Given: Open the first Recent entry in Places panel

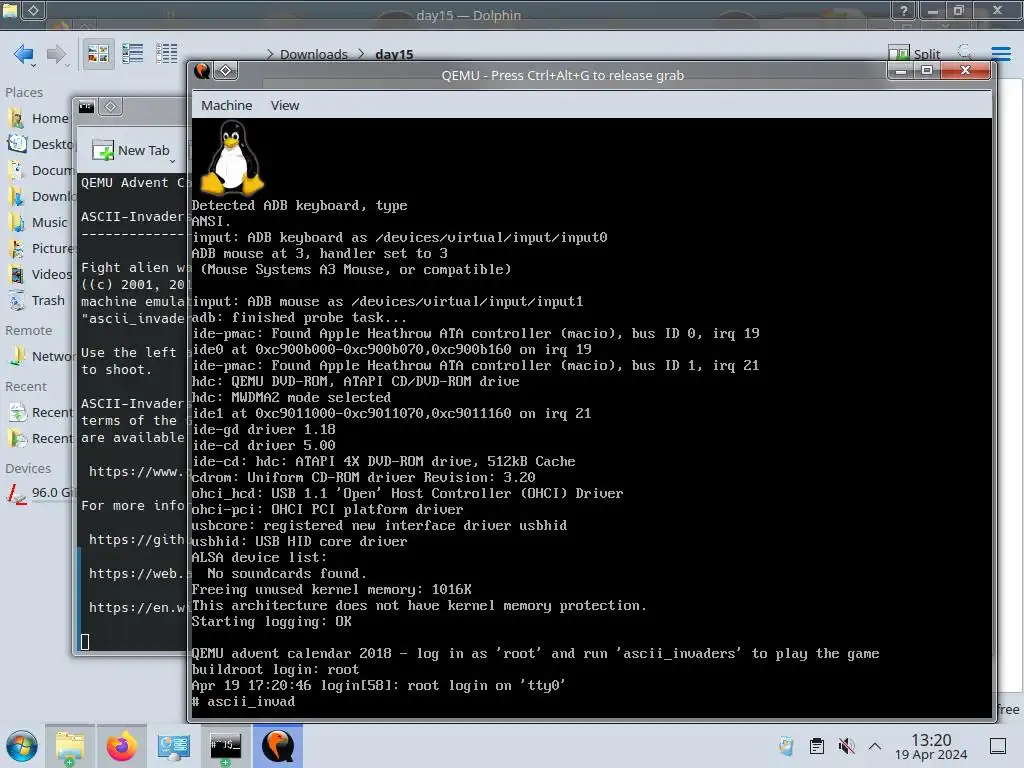Looking at the screenshot, I should (x=39, y=413).
